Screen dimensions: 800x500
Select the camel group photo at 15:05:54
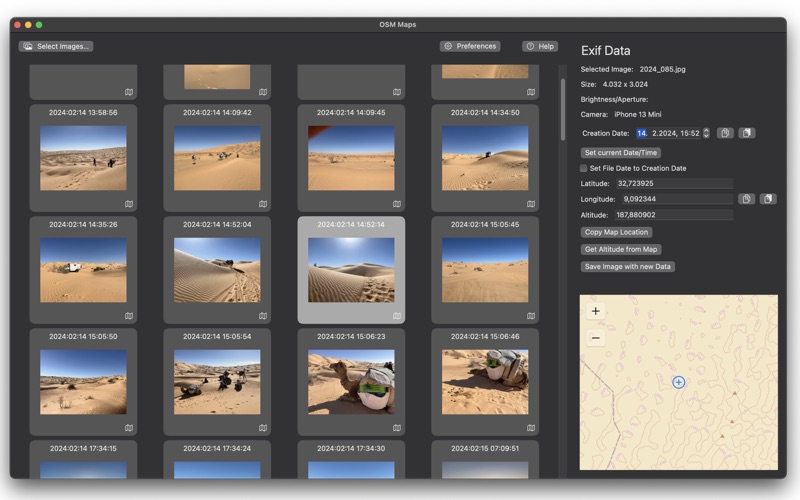[x=217, y=382]
